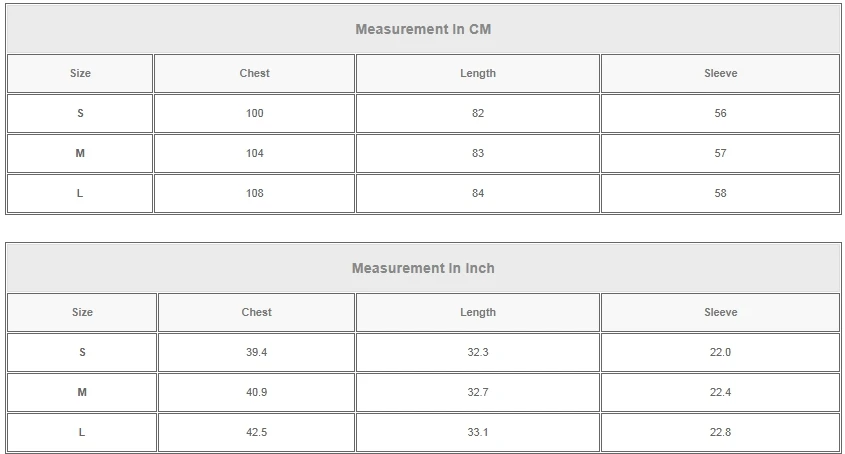
Task: Select the length value 33.1 cell
Action: (478, 433)
